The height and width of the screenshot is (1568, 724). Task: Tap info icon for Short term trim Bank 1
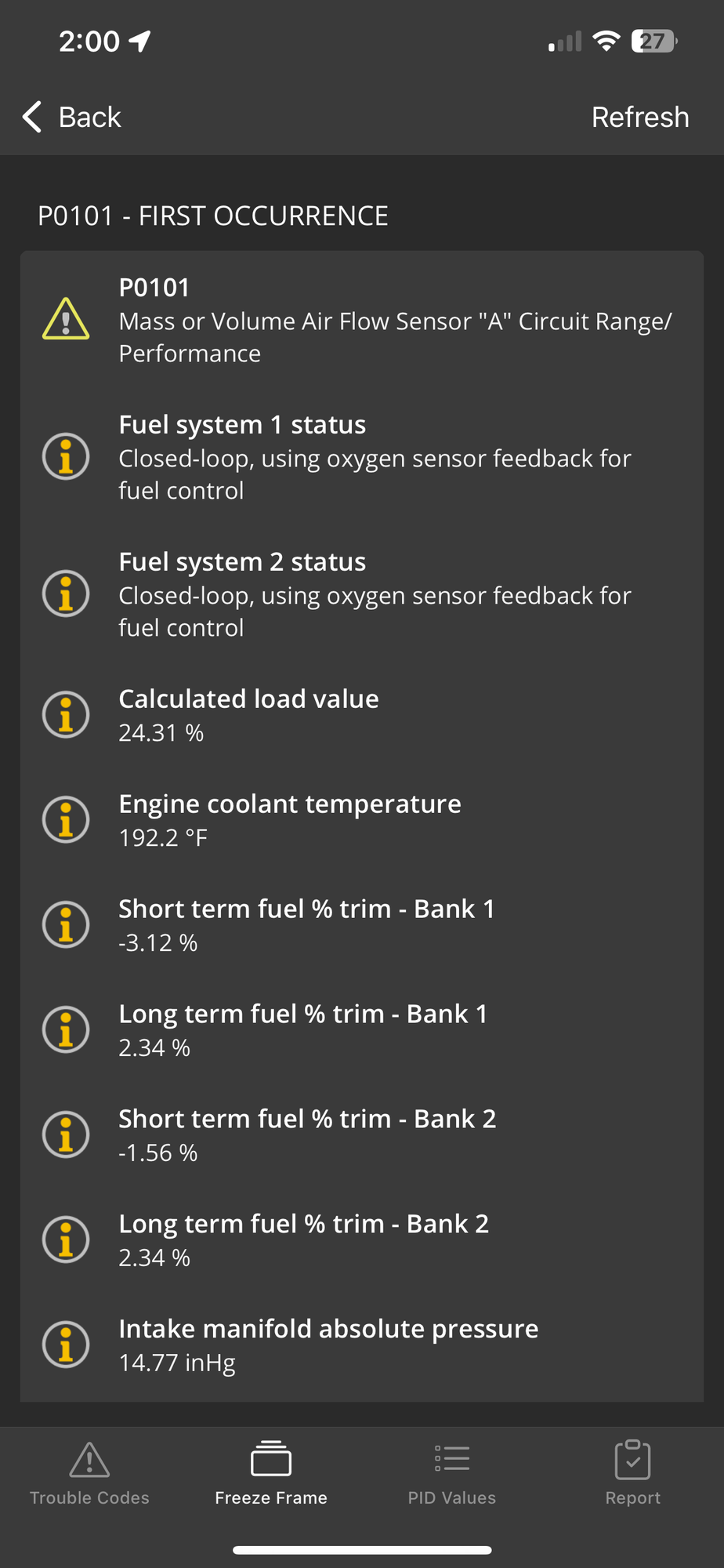pyautogui.click(x=66, y=925)
